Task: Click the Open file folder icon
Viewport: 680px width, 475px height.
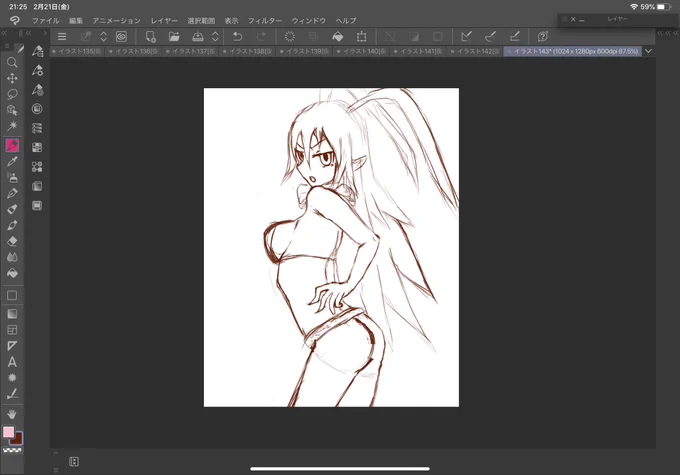Action: click(174, 36)
